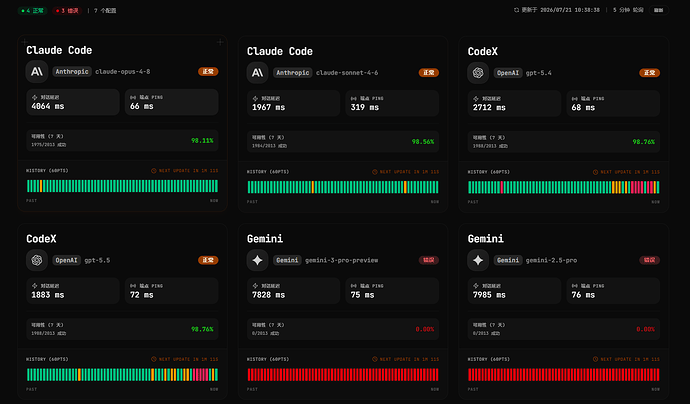Screen dimensions: 690x404
Task: Click the red error badge on gemini-2.5-pro
Action: (650, 260)
